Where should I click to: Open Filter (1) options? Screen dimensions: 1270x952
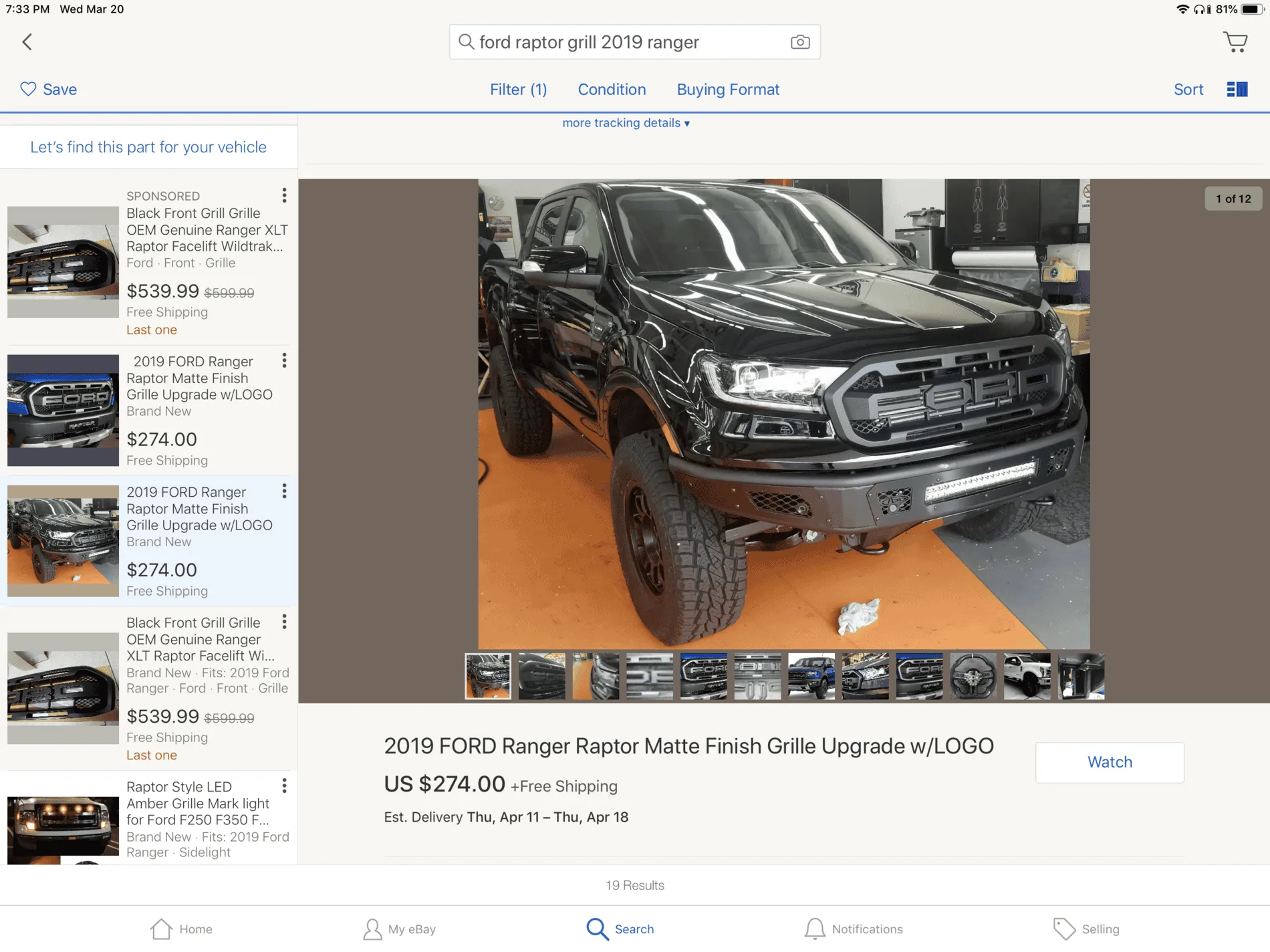(518, 90)
